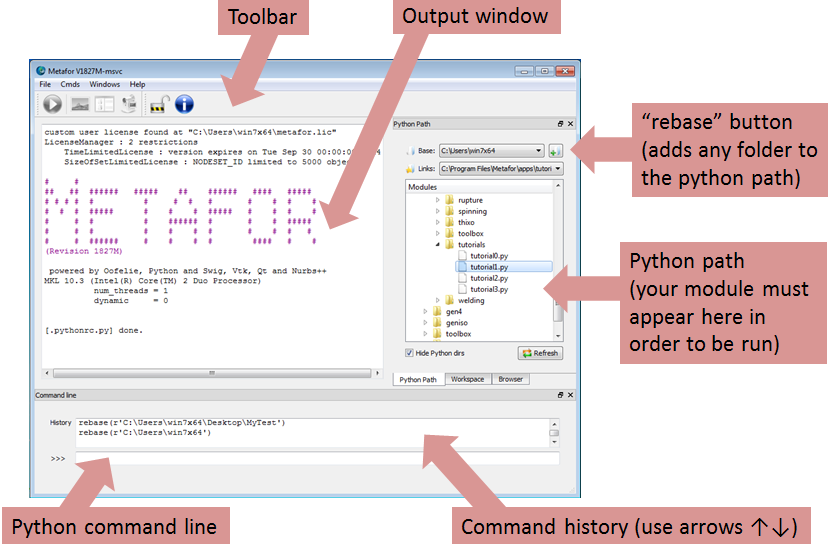Toggle the Hide Python dirs checkbox
Viewport: 828px width, 544px height.
pyautogui.click(x=409, y=353)
